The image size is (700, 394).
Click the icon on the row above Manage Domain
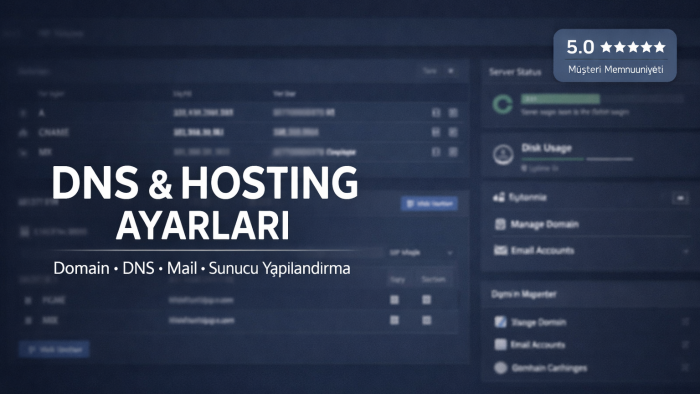499,197
